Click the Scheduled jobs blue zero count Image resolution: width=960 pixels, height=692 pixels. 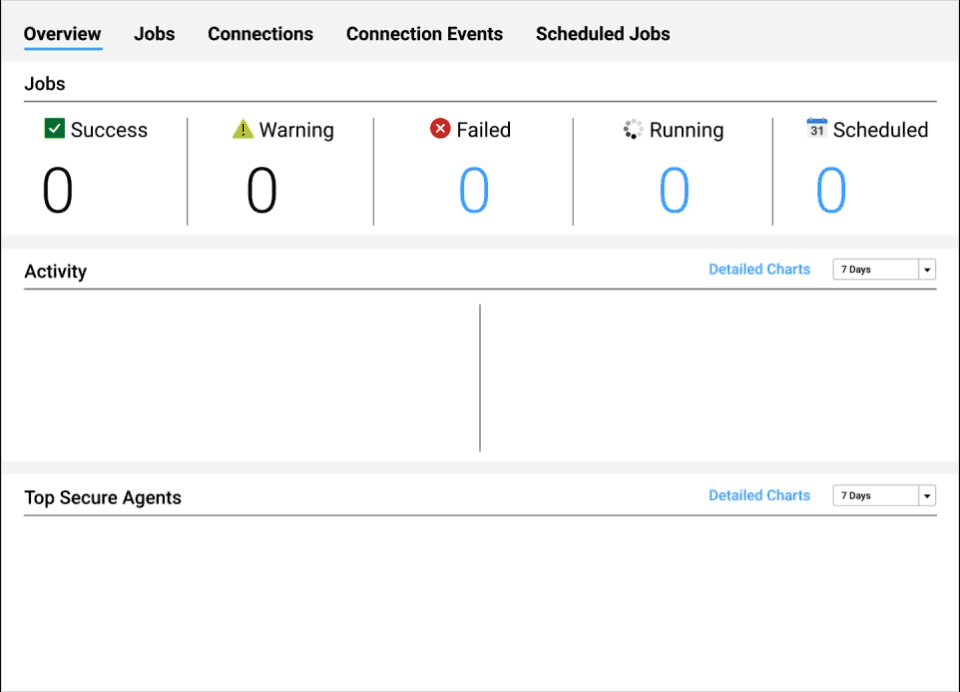[x=831, y=188]
